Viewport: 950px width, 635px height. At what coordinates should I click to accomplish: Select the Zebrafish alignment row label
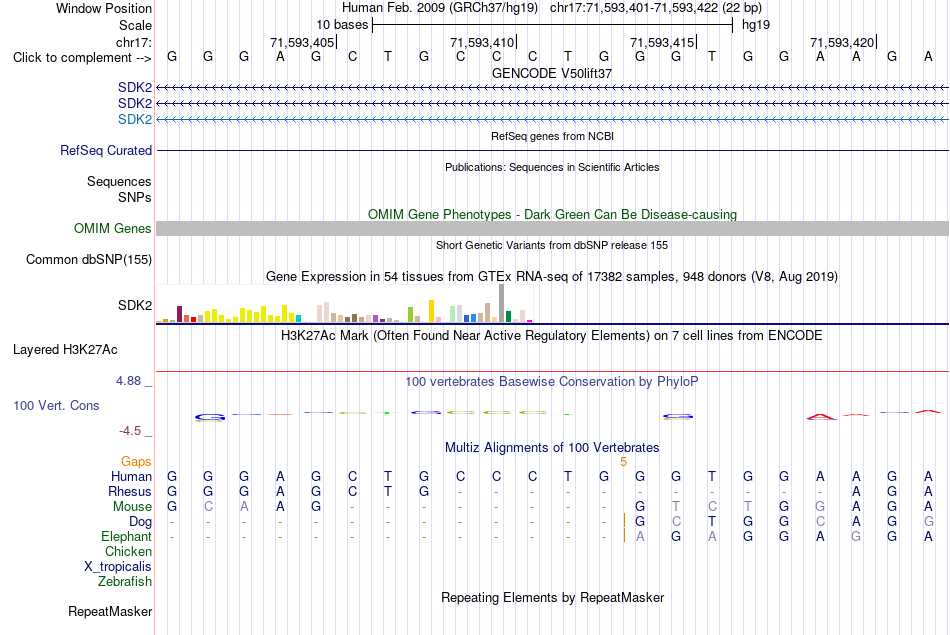click(125, 581)
